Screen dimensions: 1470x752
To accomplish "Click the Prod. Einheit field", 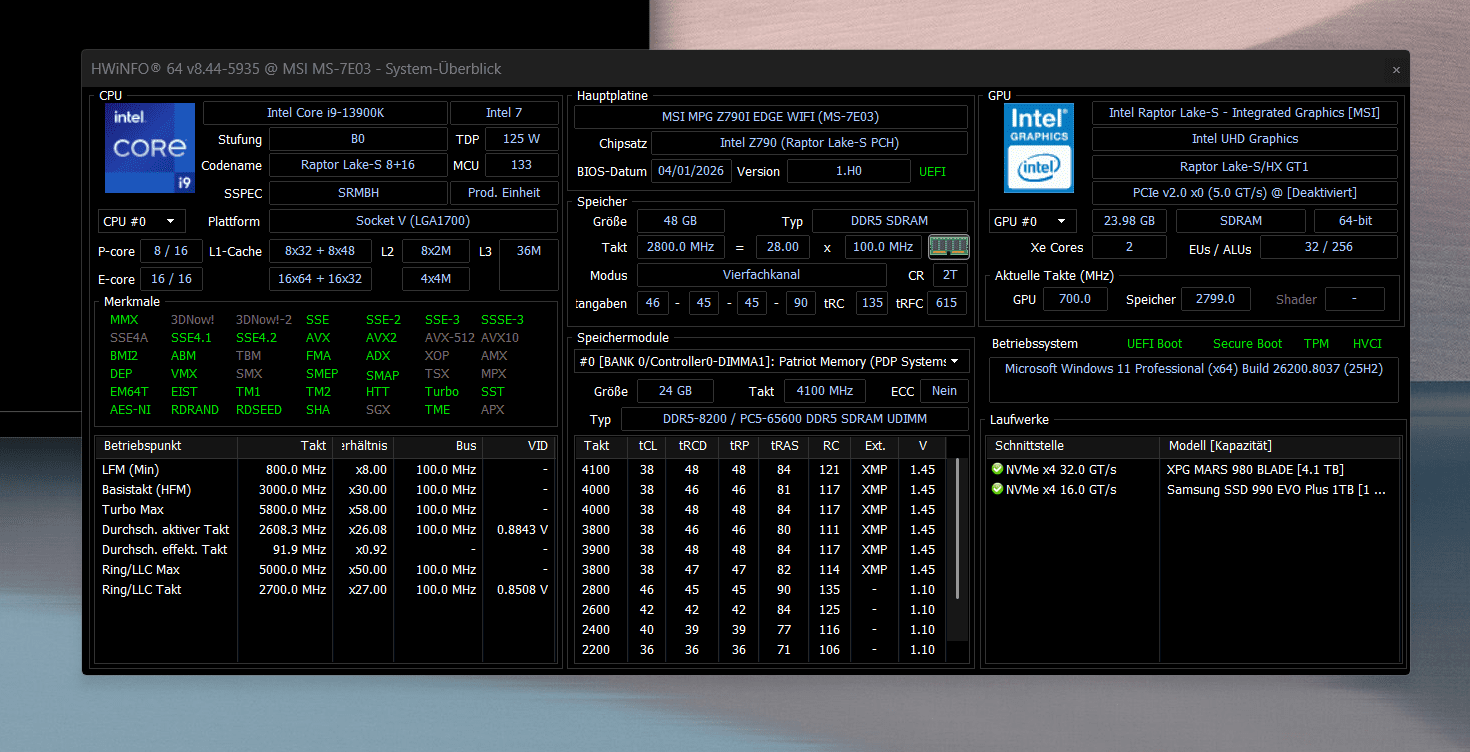I will click(504, 192).
